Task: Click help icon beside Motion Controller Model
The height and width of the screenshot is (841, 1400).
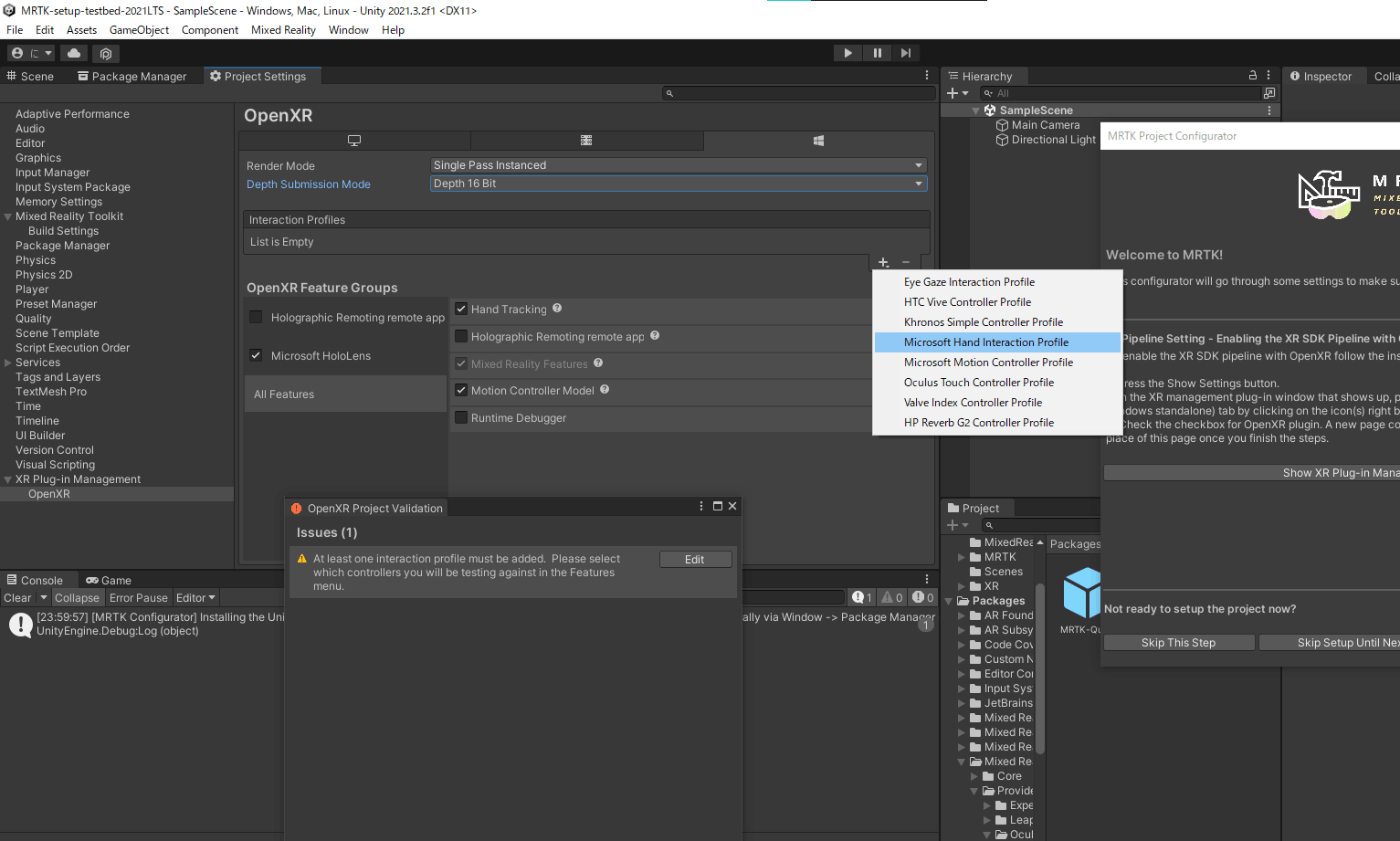Action: tap(605, 390)
